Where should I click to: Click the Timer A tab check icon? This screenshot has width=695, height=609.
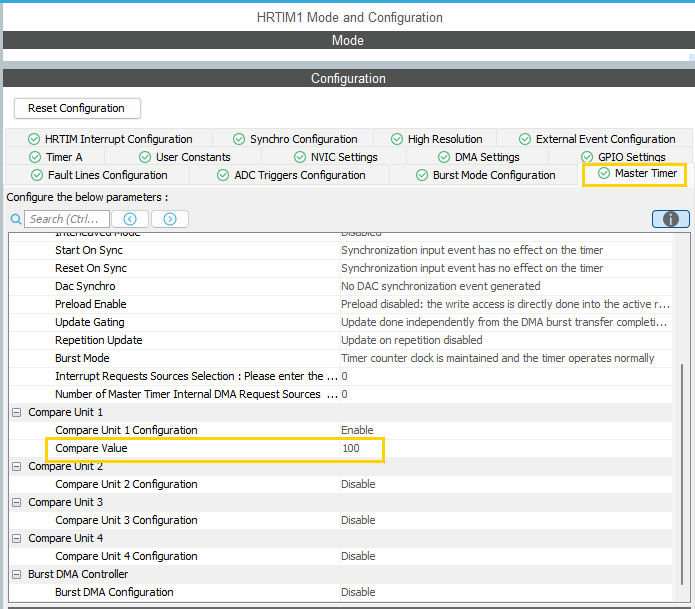(35, 157)
